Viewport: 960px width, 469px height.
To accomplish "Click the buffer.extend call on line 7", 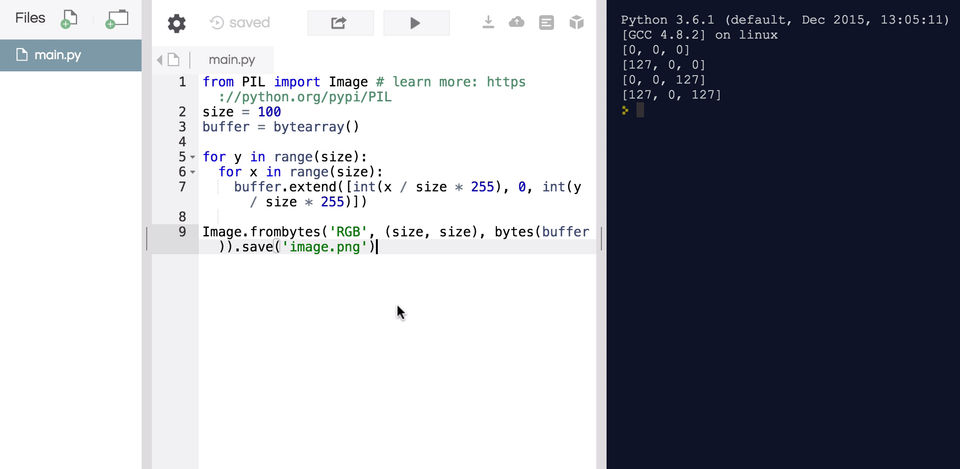I will (x=288, y=187).
